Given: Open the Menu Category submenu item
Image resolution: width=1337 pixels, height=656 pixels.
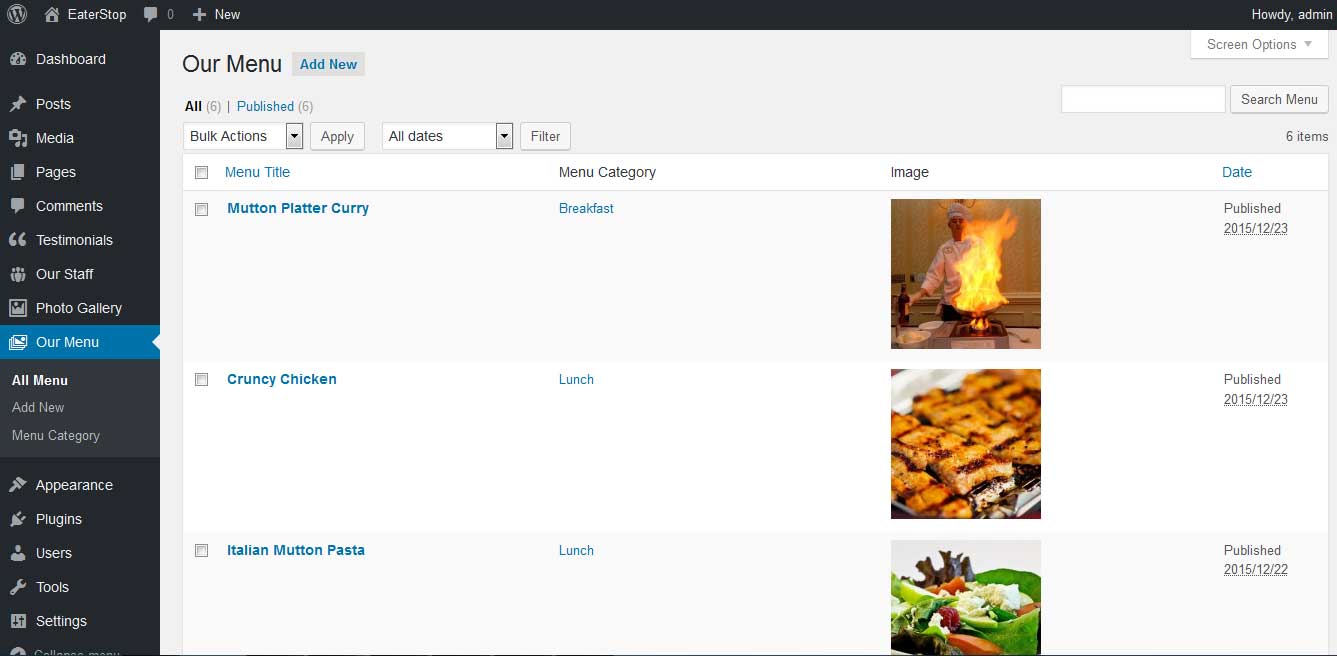Looking at the screenshot, I should 56,435.
